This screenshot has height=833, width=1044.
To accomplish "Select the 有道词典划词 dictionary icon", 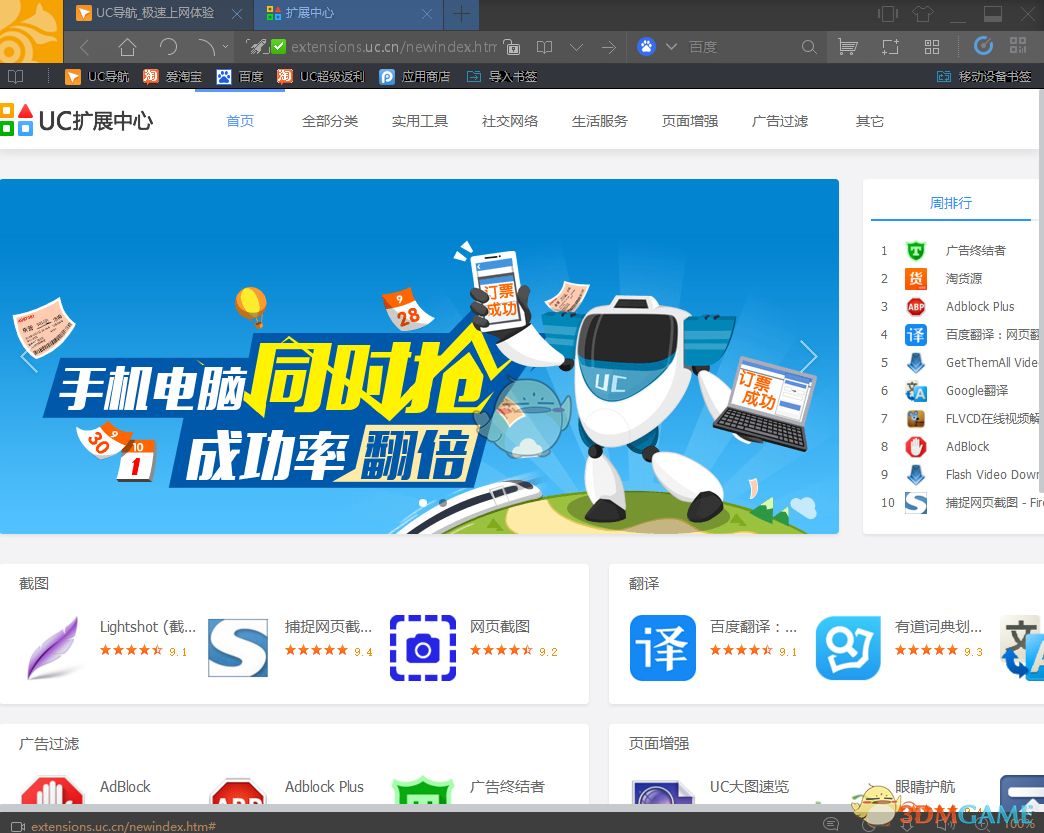I will tap(848, 648).
